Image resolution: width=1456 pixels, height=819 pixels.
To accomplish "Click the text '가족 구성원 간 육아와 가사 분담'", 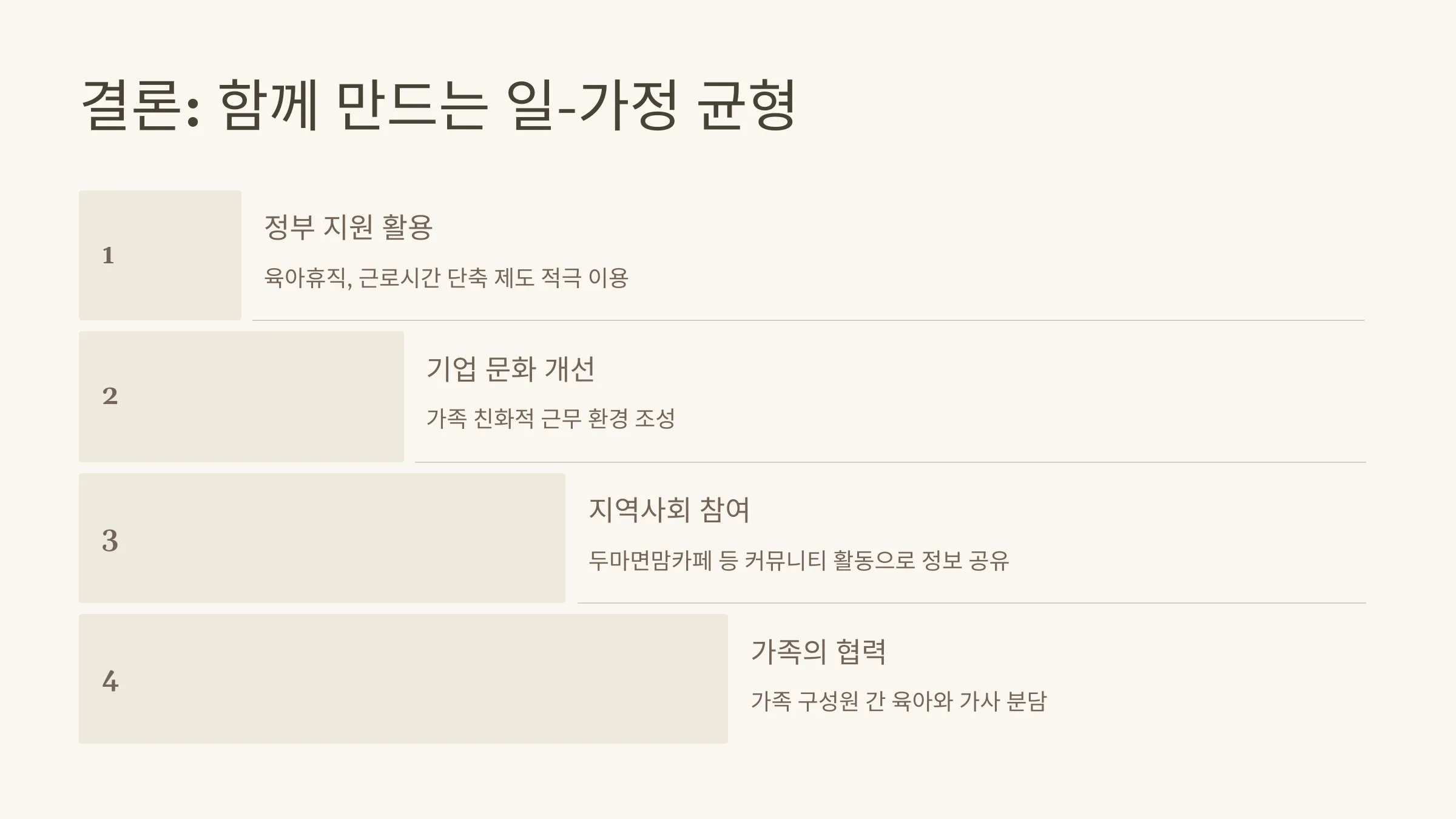I will (x=899, y=701).
